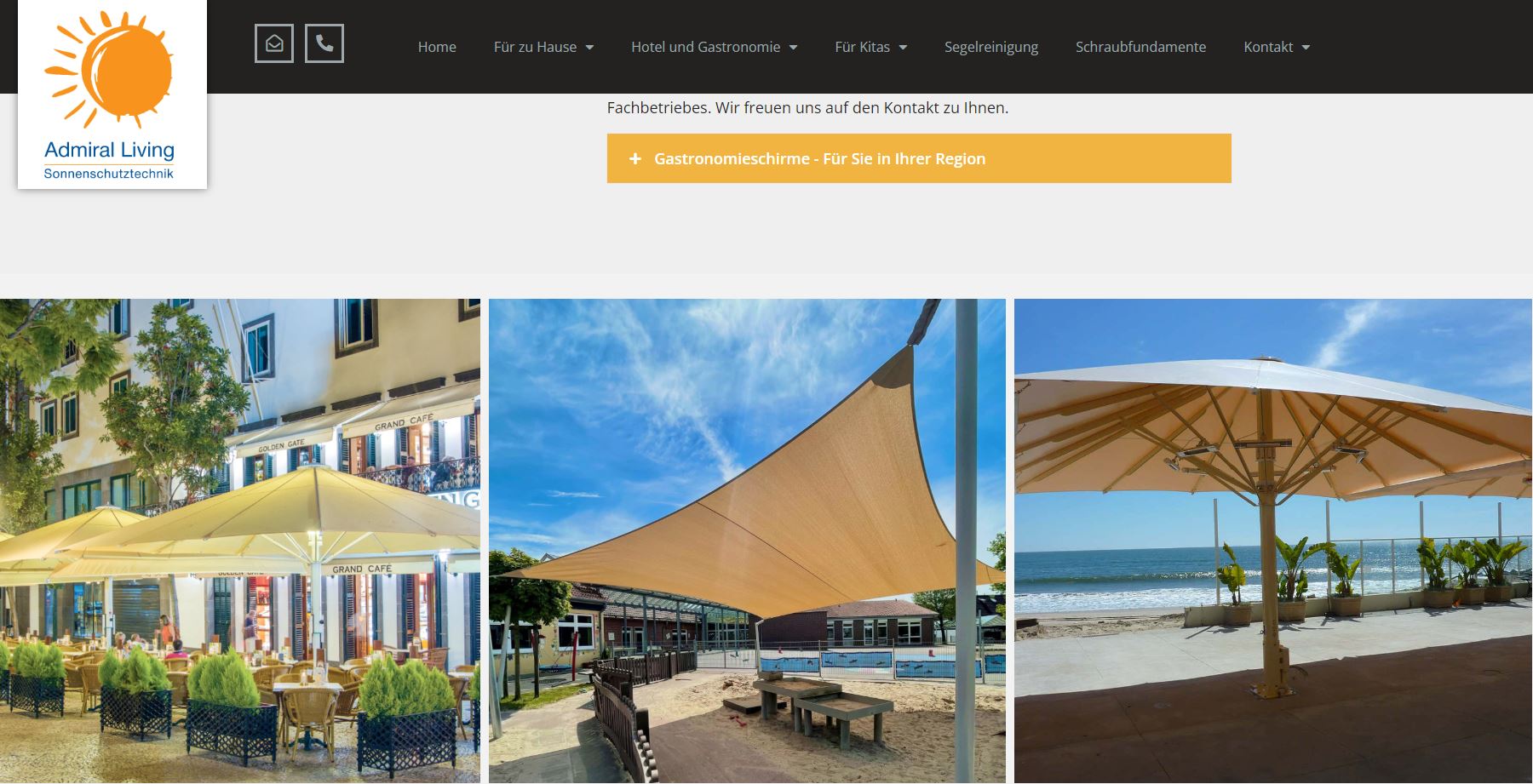This screenshot has height=784, width=1533.
Task: Click the phone call icon
Action: click(x=324, y=43)
